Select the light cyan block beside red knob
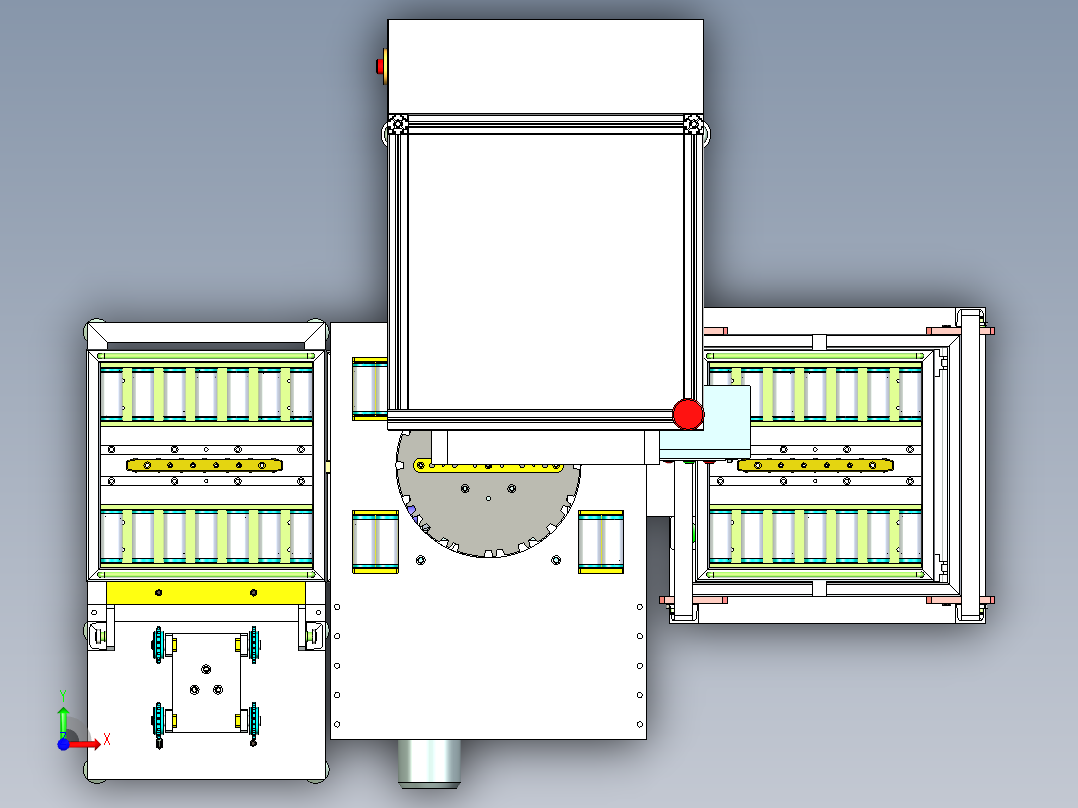1078x808 pixels. click(x=717, y=423)
